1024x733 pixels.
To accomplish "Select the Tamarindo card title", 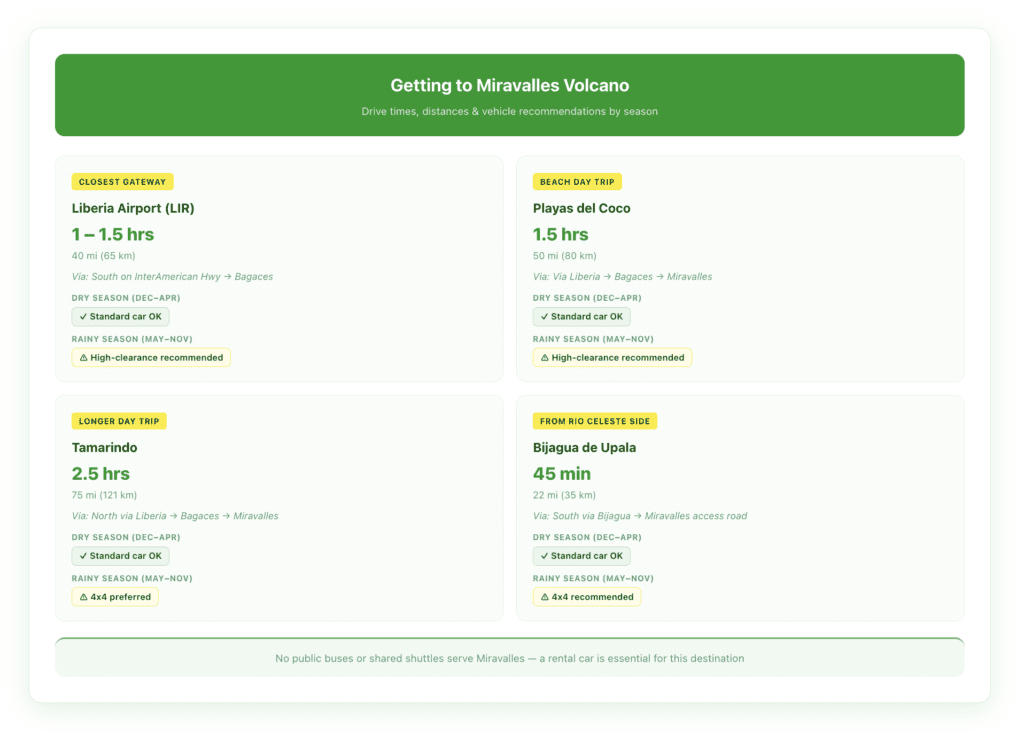I will 104,448.
